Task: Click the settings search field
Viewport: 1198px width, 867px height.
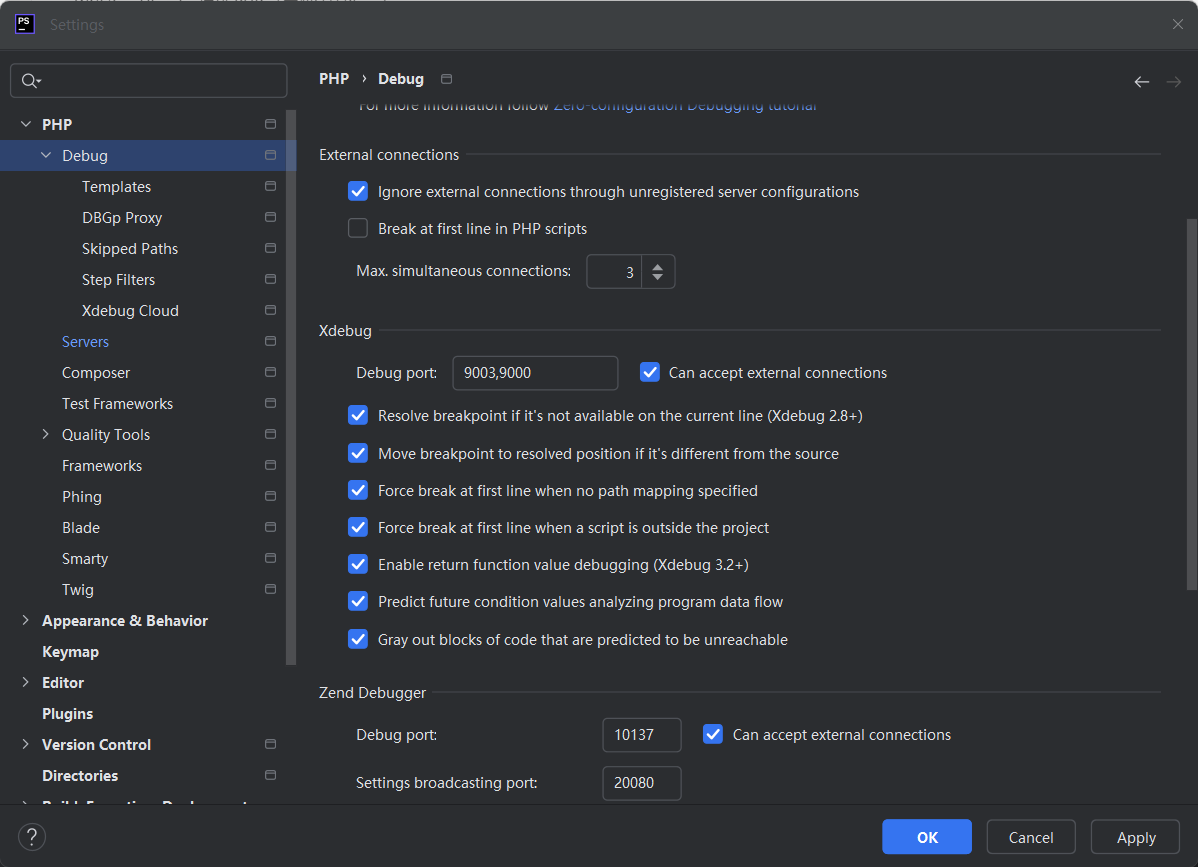Action: 149,80
